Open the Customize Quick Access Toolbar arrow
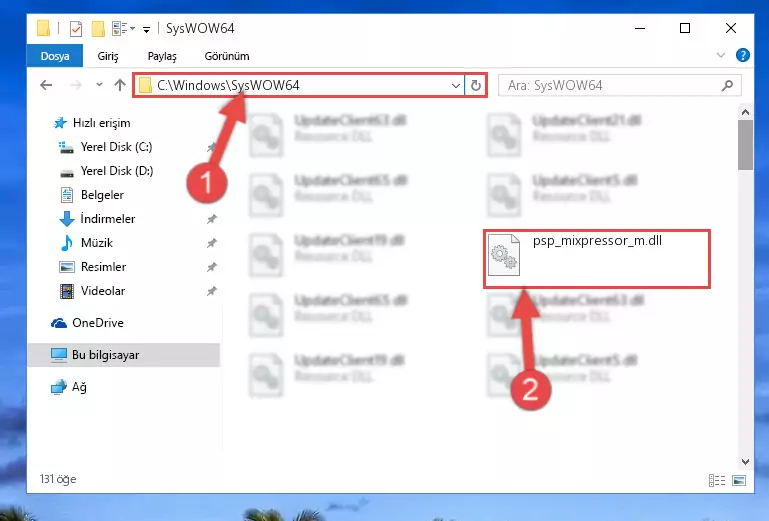 pos(146,30)
